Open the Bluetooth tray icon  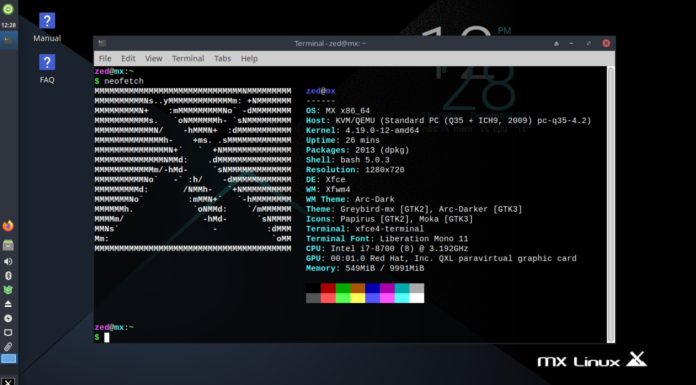coord(8,276)
